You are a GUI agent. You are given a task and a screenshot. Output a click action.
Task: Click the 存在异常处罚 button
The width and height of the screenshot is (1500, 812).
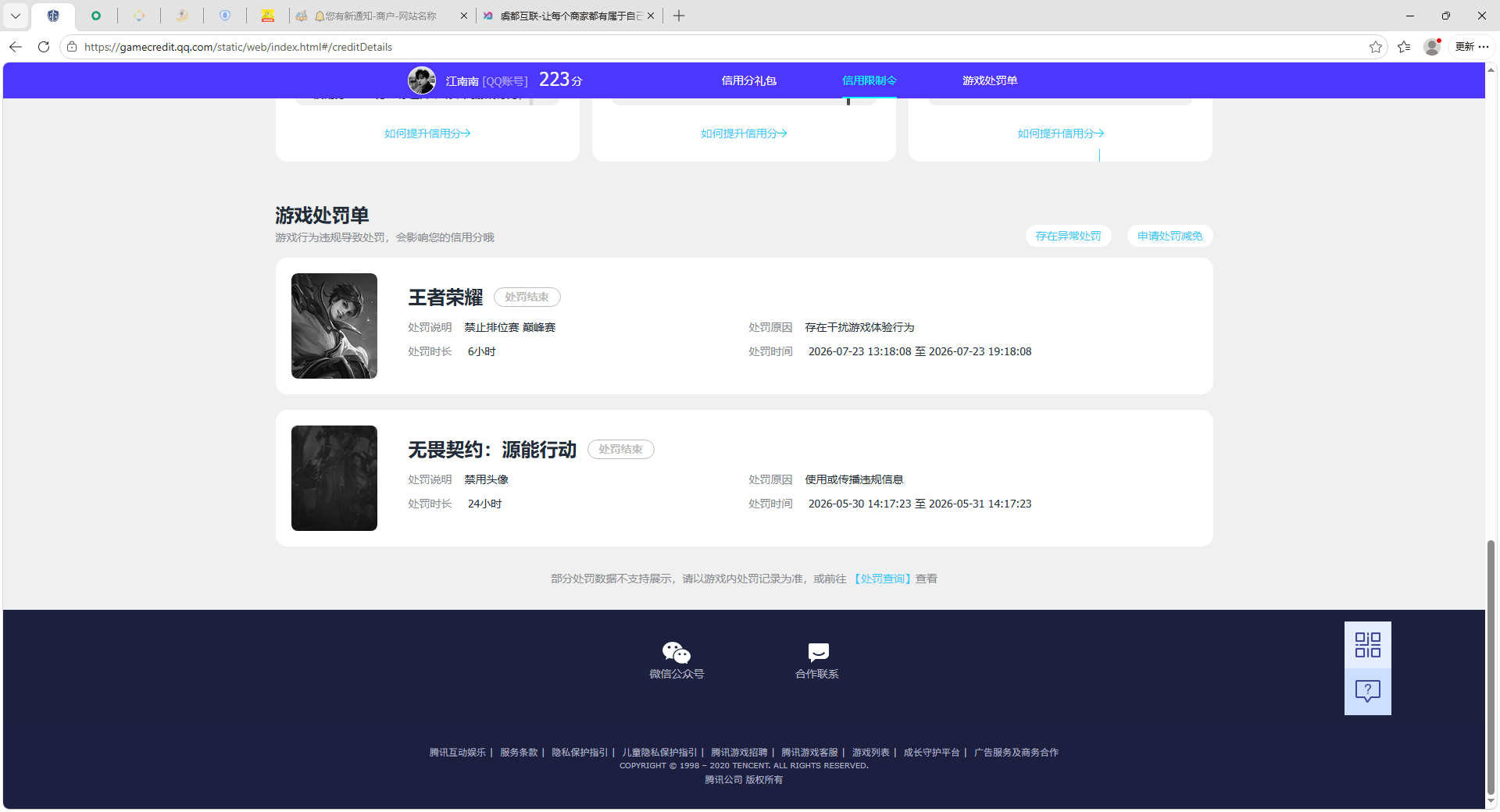[x=1068, y=236]
